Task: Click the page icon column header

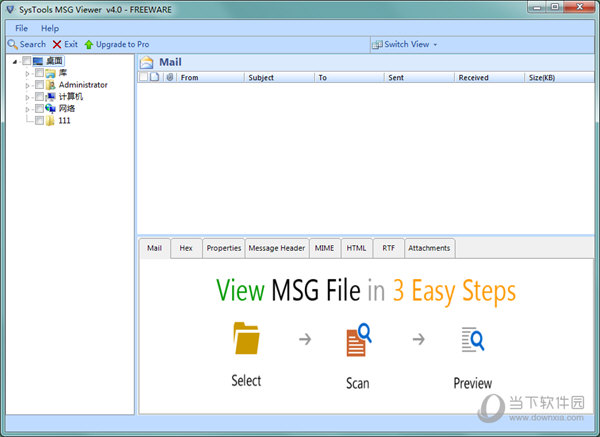Action: [x=154, y=77]
